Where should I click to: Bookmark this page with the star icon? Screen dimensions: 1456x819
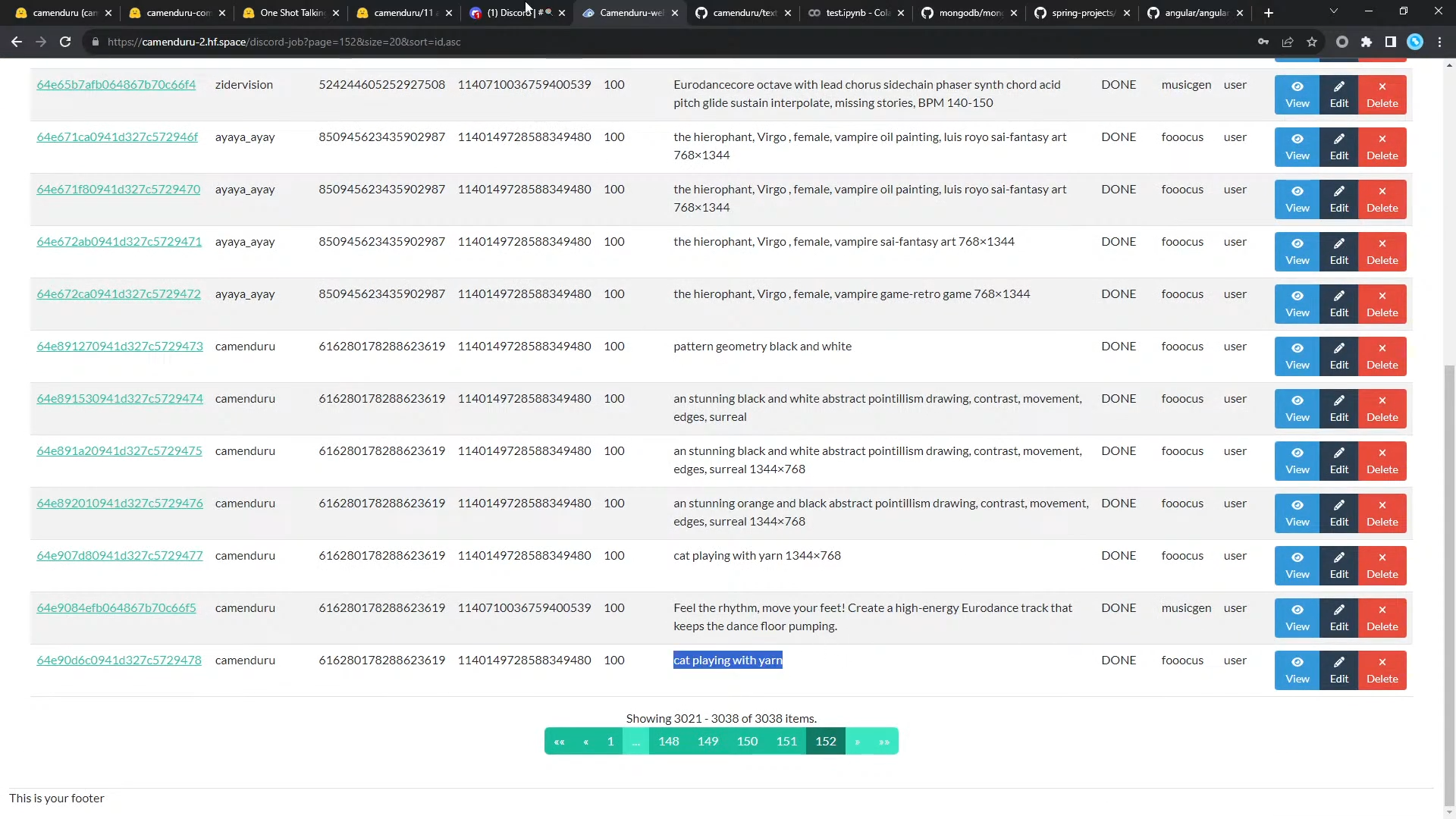(1312, 42)
